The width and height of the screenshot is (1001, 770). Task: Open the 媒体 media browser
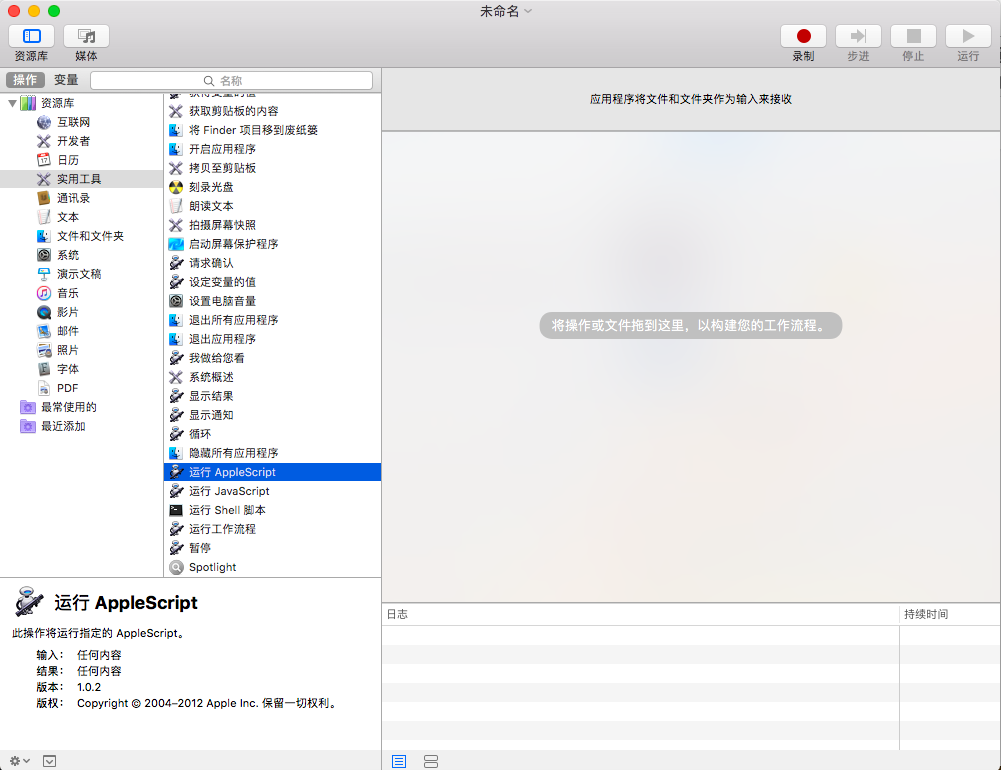[x=86, y=36]
